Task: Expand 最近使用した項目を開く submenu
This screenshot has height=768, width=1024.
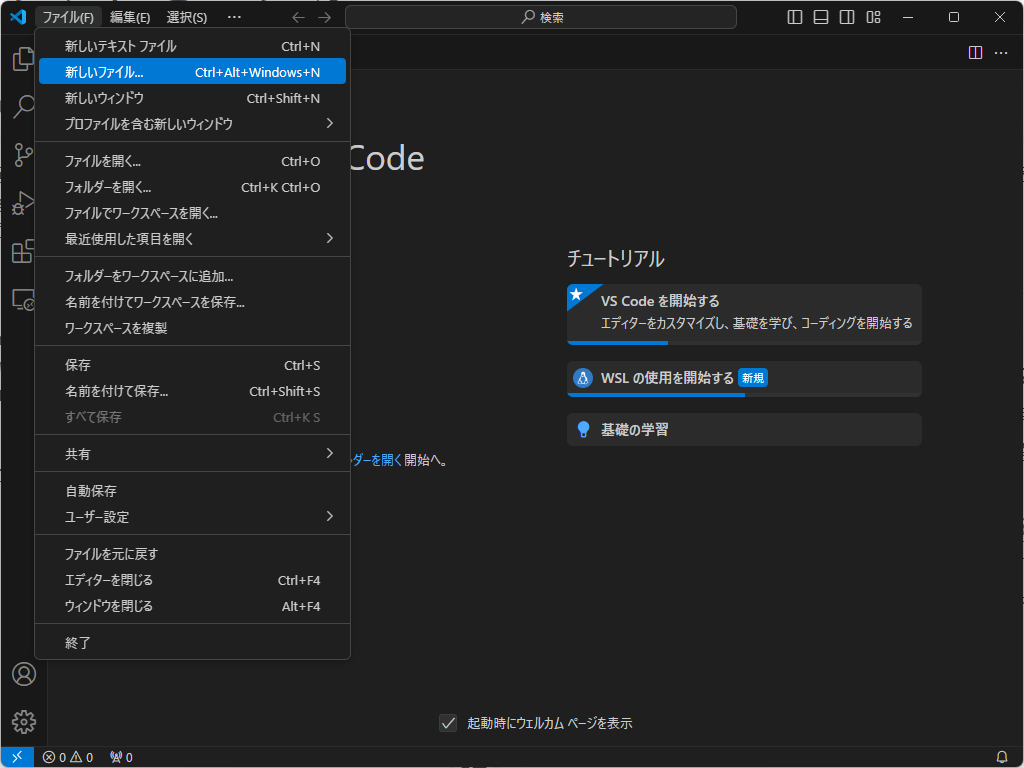Action: pyautogui.click(x=192, y=239)
